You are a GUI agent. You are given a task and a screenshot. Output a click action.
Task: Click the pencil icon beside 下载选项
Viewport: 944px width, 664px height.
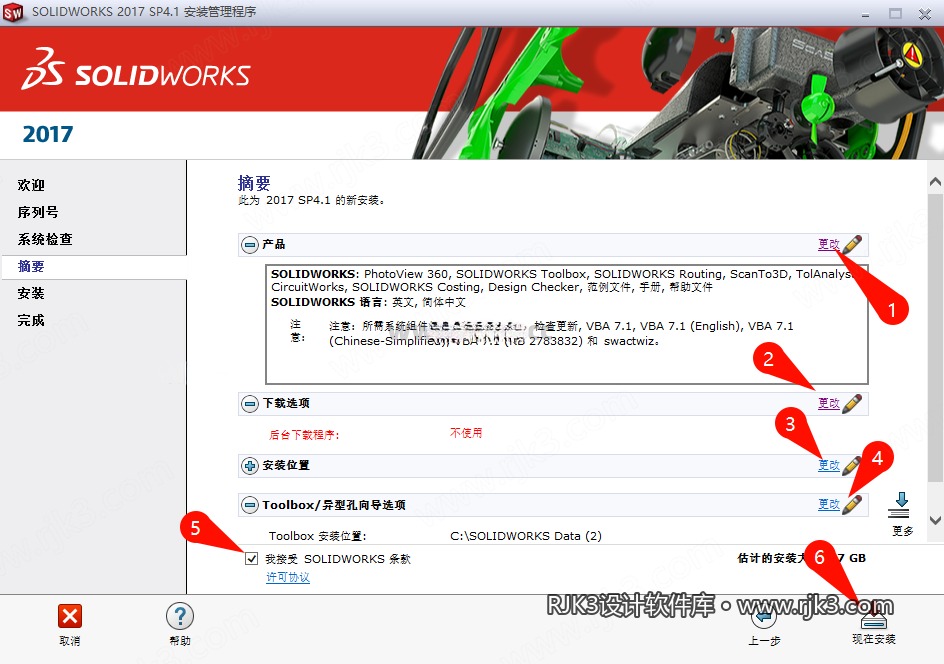(852, 403)
